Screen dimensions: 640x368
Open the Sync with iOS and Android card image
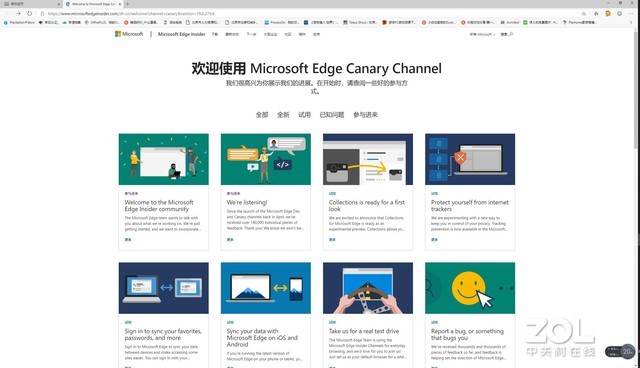(x=266, y=288)
